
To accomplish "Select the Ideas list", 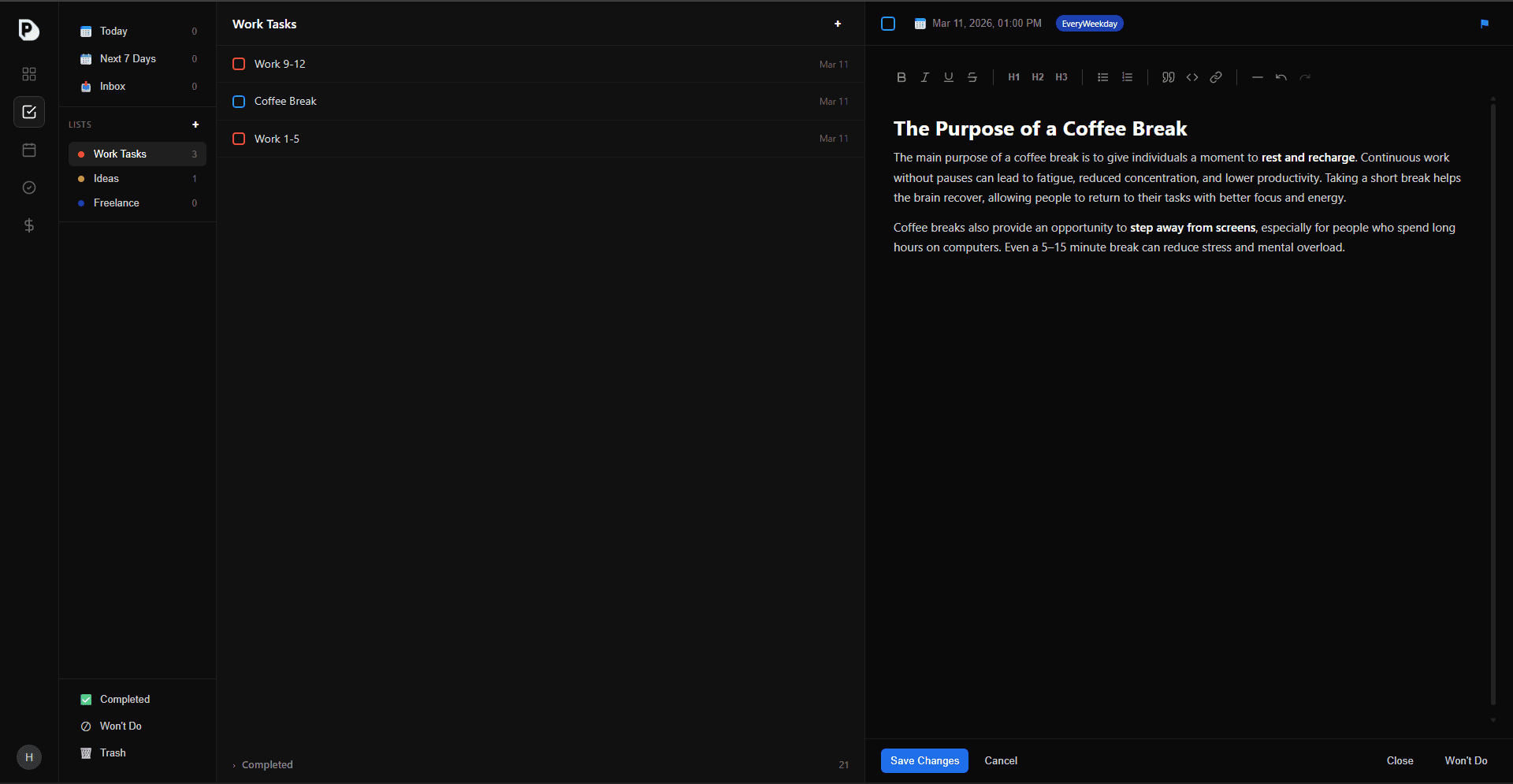I will point(106,179).
